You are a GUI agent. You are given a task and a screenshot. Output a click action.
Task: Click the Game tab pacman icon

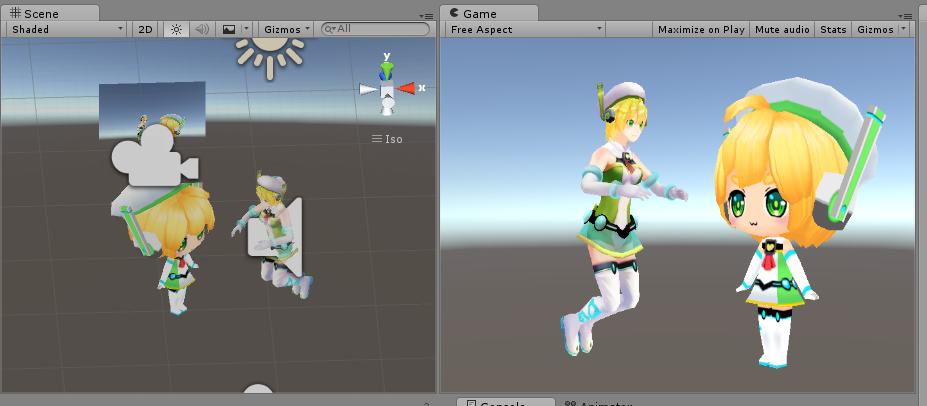click(454, 12)
